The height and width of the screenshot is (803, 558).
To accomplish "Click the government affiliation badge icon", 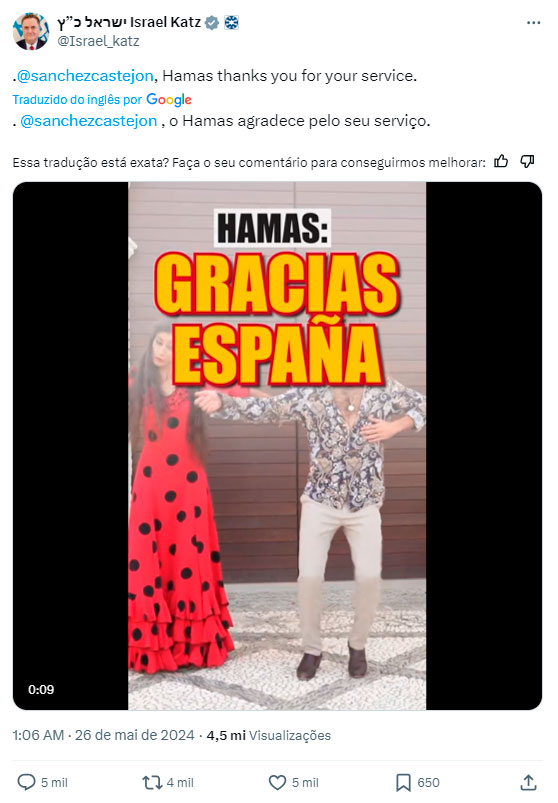I will [231, 23].
